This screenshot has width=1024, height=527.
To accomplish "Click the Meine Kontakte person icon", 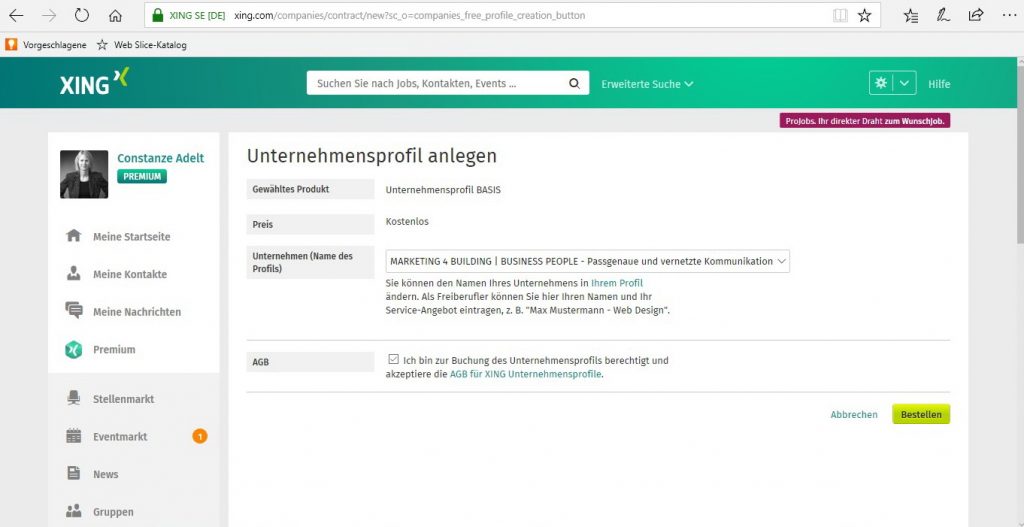I will click(74, 274).
